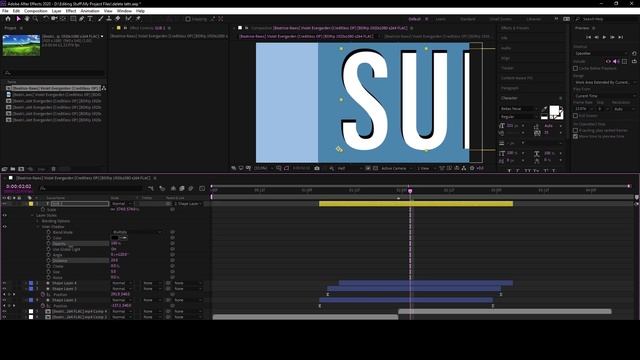Open the graph editor in the timeline
This screenshot has width=640, height=360.
pyautogui.click(x=202, y=188)
